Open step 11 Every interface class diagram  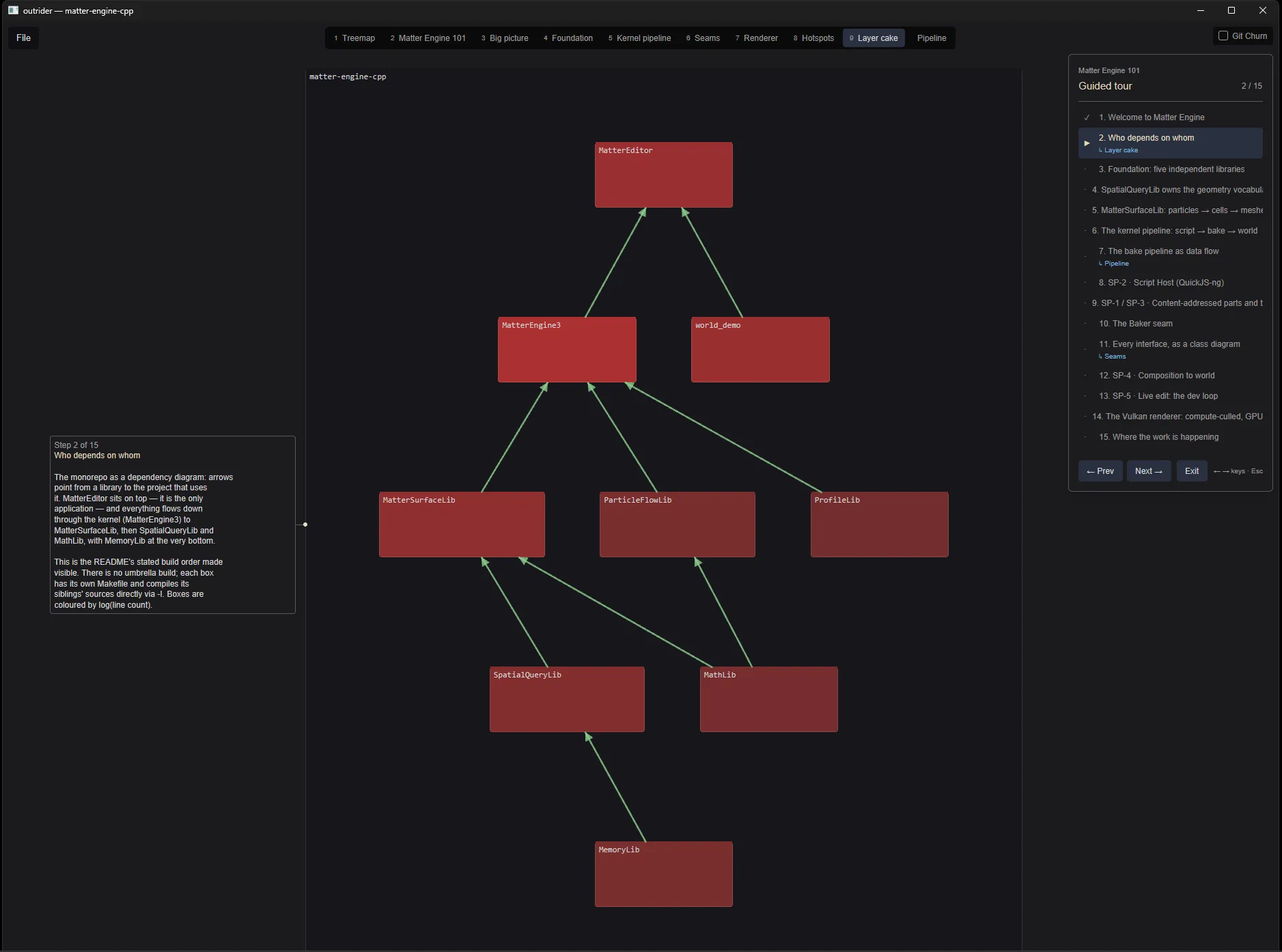tap(1171, 349)
